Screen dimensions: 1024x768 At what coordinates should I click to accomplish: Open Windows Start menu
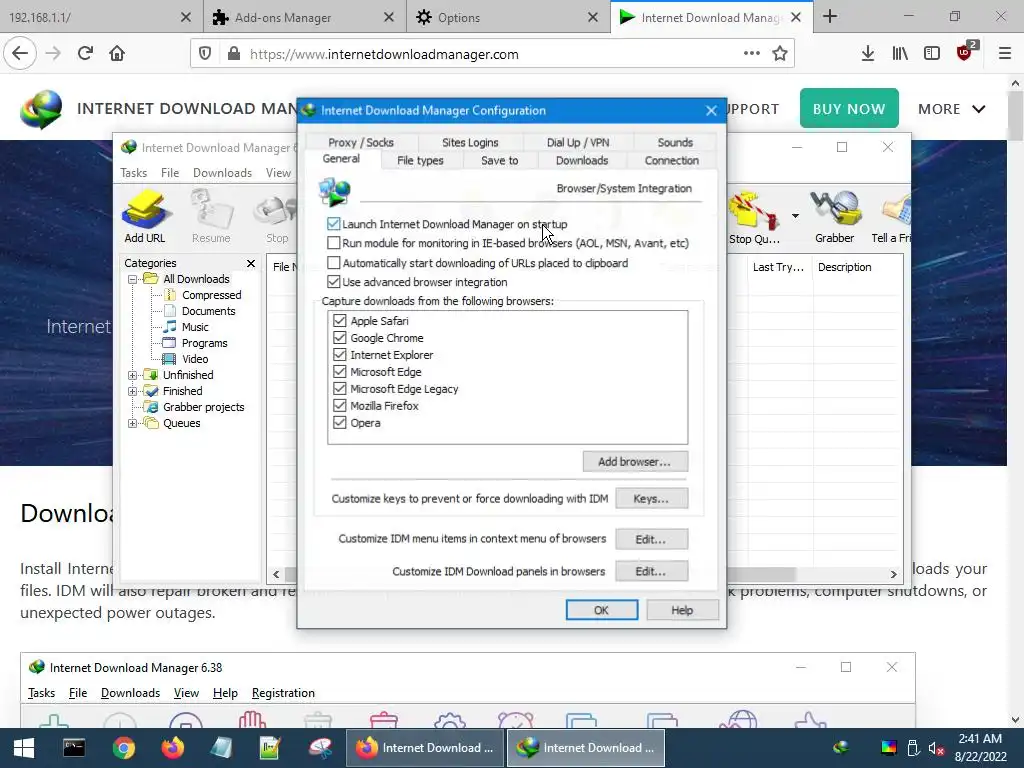(x=24, y=748)
